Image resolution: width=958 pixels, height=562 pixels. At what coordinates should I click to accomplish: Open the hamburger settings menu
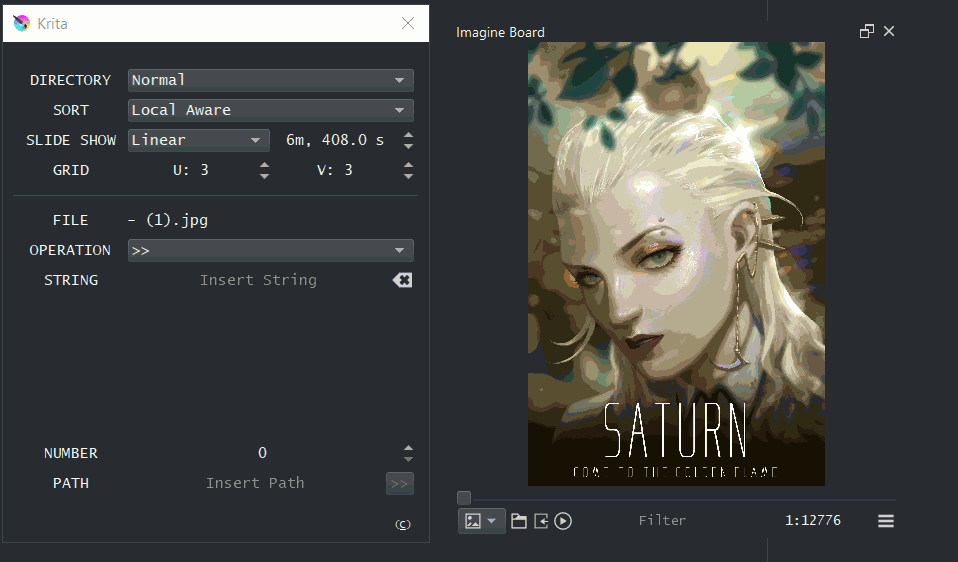coord(885,521)
